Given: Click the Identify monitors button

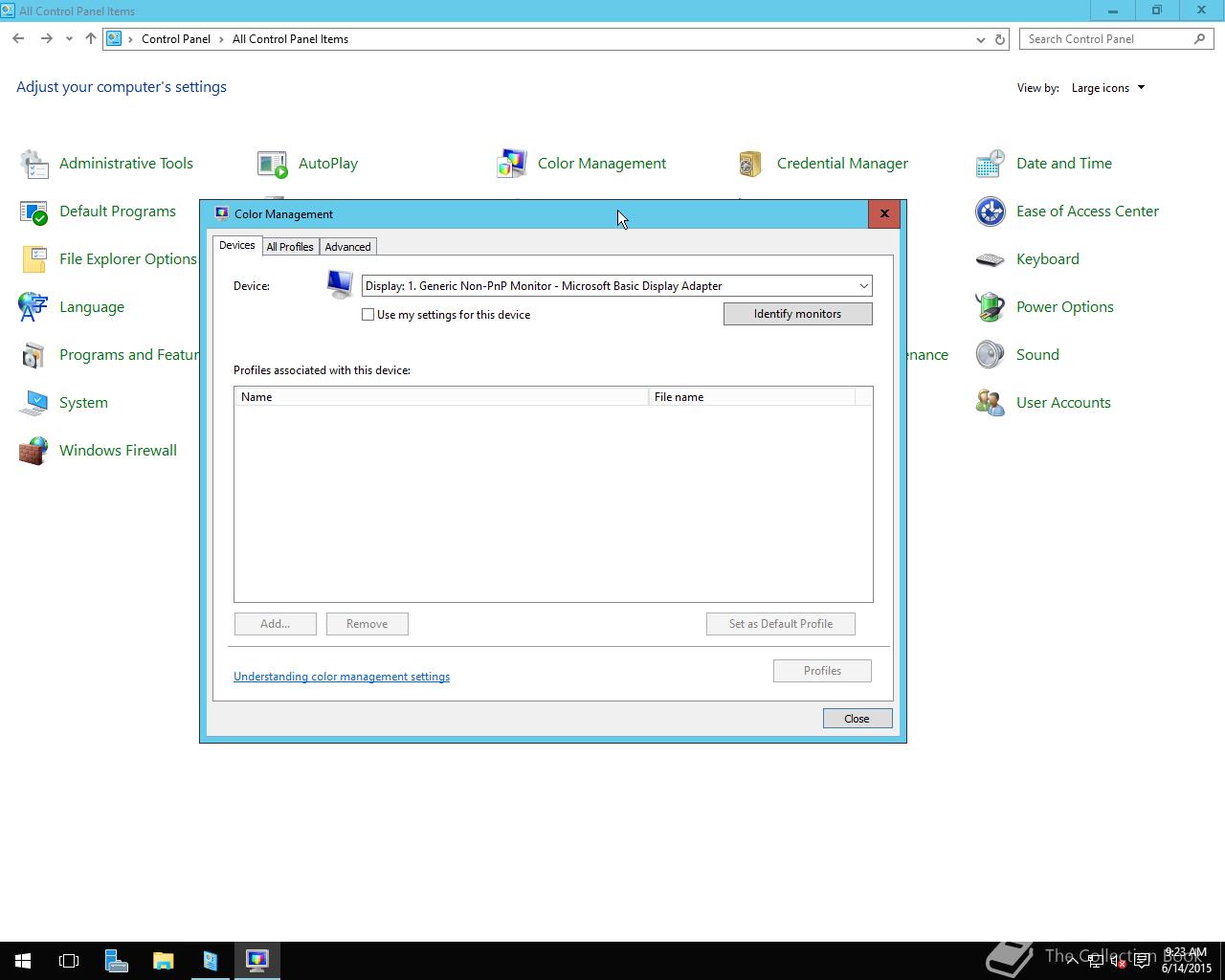Looking at the screenshot, I should pyautogui.click(x=798, y=314).
